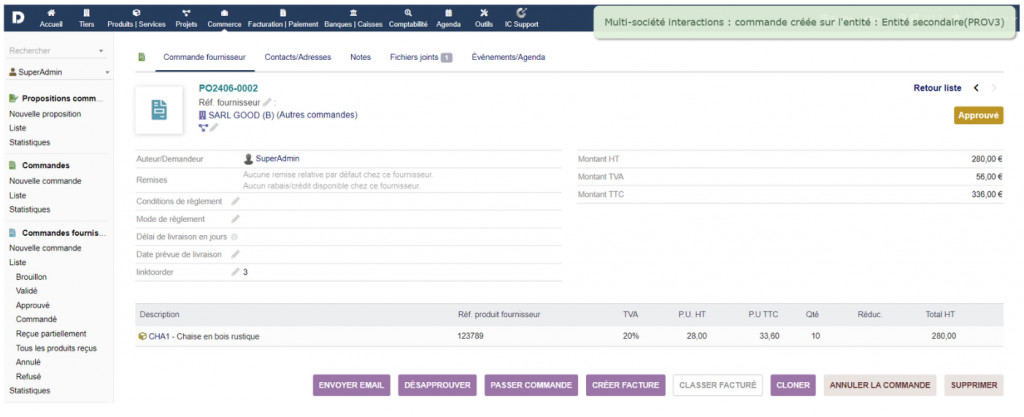1024x417 pixels.
Task: Expand the SuperAdmin user dropdown
Action: [x=57, y=72]
